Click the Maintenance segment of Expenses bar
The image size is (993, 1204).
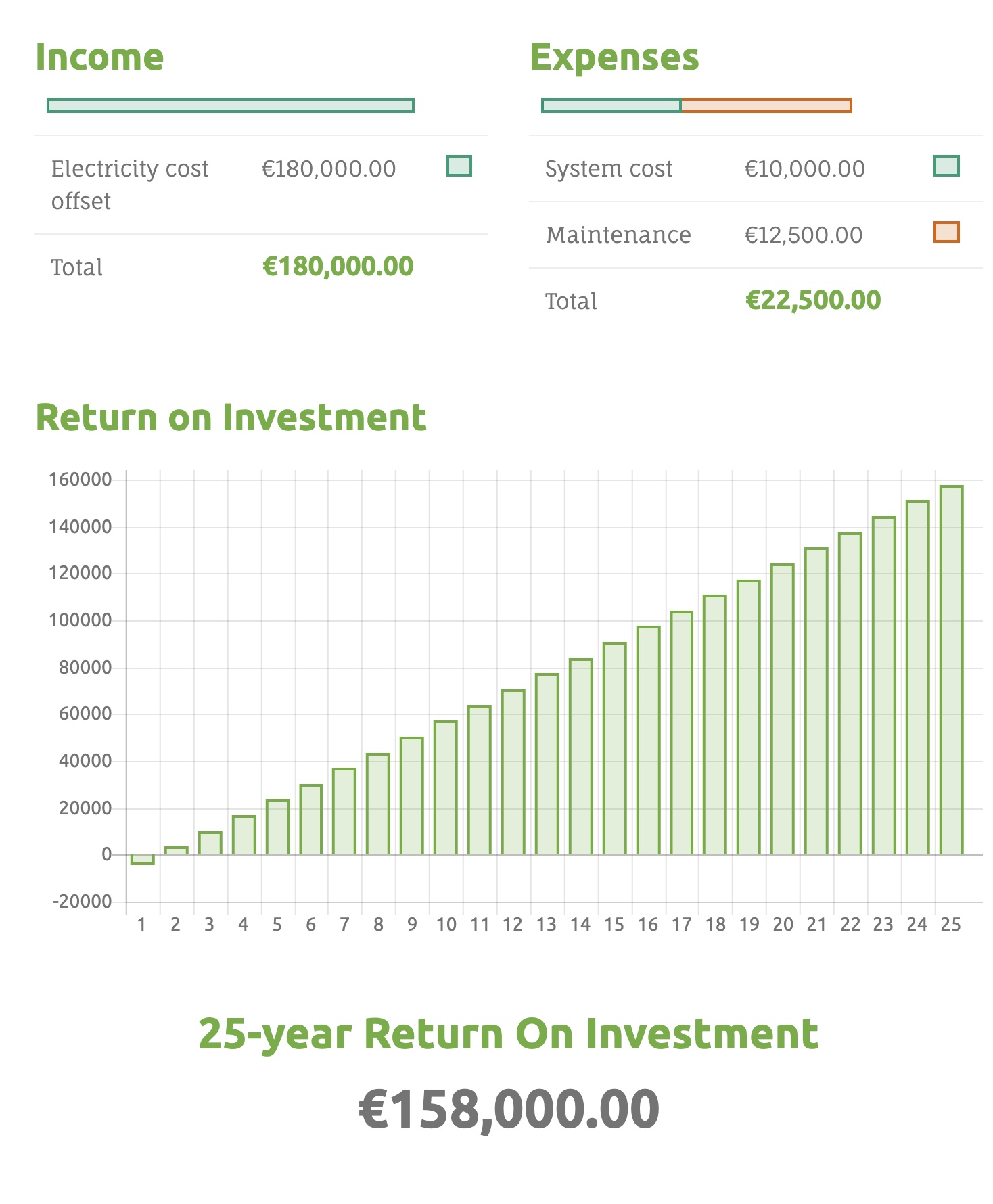pyautogui.click(x=766, y=106)
